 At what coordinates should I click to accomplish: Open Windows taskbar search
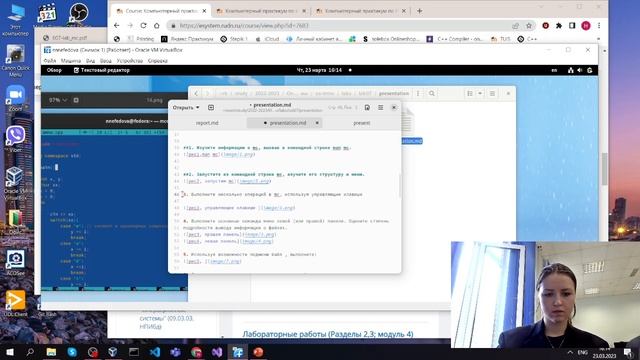(x=30, y=352)
